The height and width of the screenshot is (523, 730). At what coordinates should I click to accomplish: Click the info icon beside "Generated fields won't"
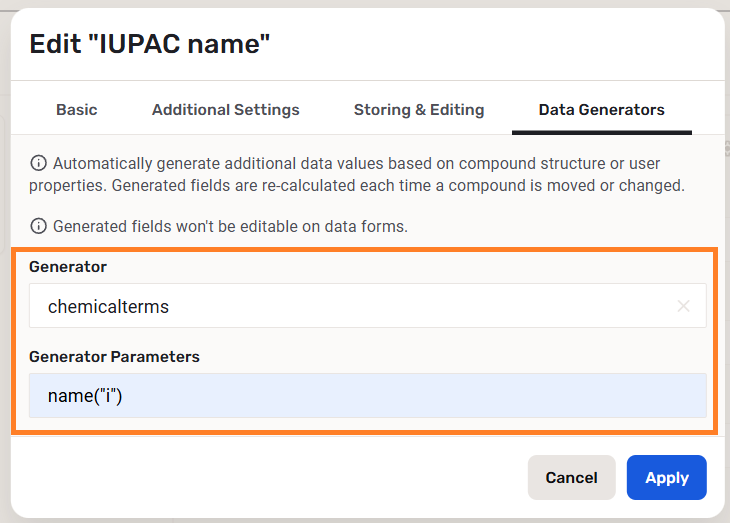pyautogui.click(x=38, y=226)
